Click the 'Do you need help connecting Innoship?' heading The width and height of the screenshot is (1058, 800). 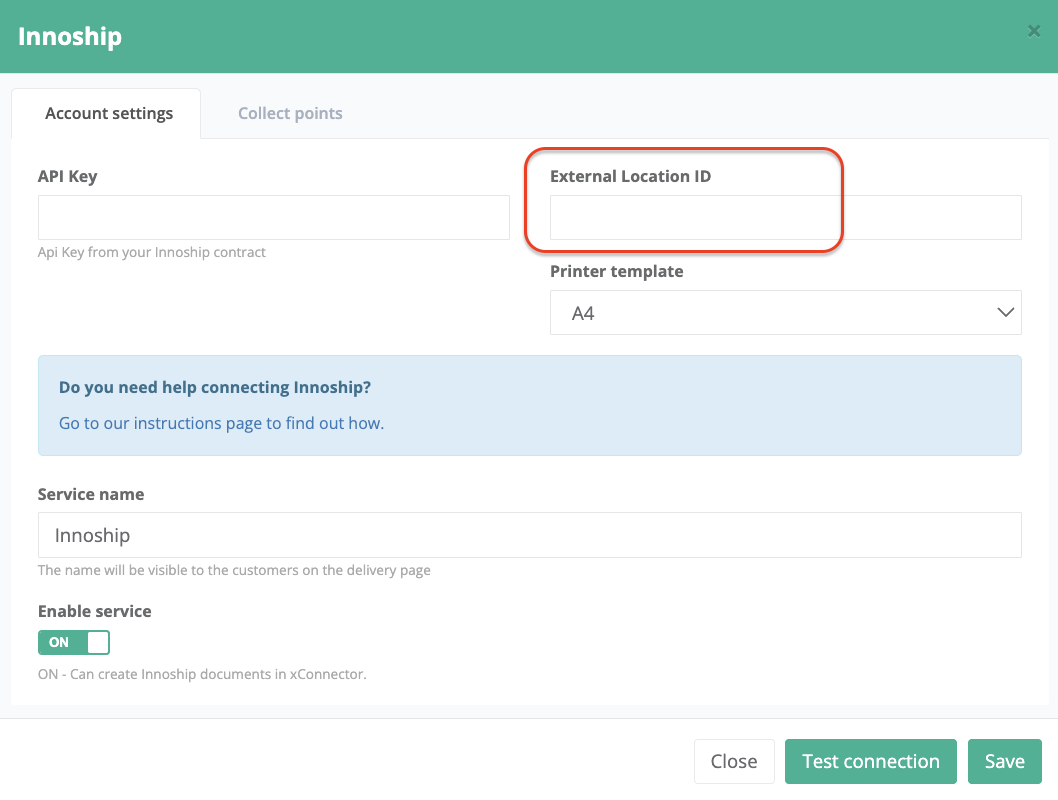[215, 388]
